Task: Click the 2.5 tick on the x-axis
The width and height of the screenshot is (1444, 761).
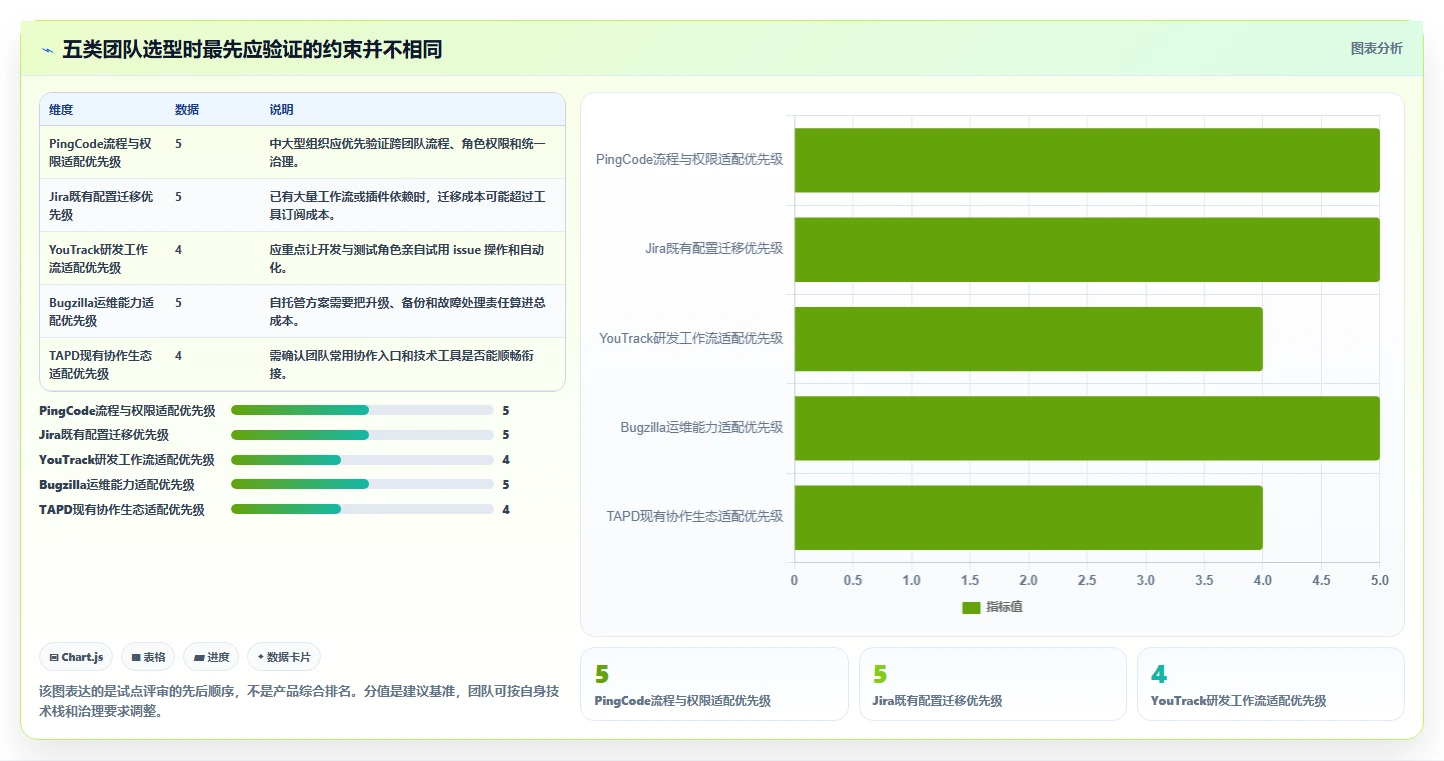Action: [1087, 580]
